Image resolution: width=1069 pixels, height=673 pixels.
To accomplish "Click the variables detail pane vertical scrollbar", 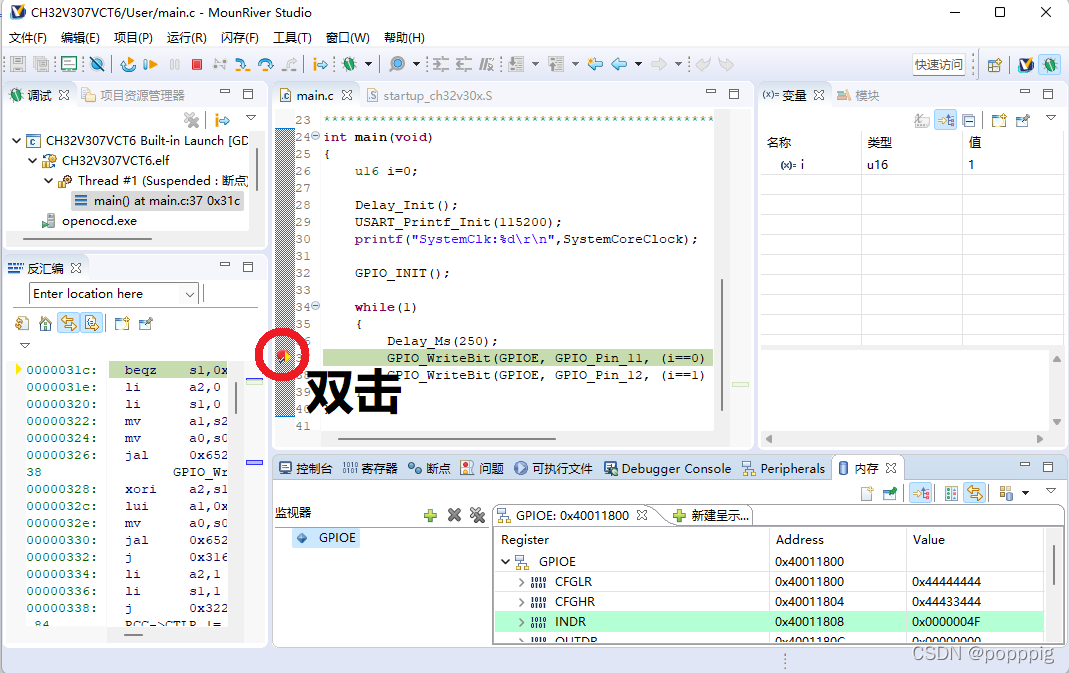I will pos(1057,390).
